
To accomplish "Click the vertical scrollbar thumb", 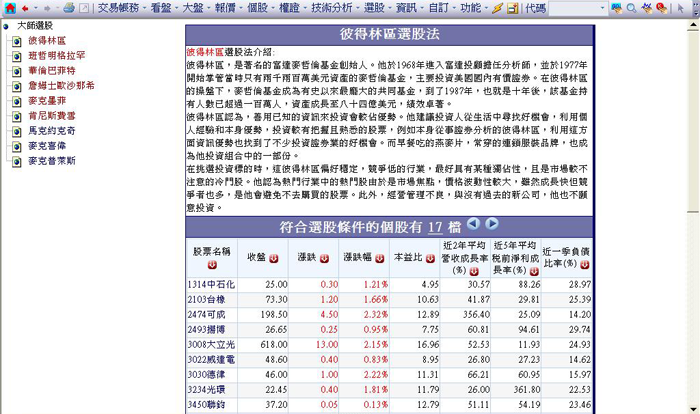I will coord(692,121).
